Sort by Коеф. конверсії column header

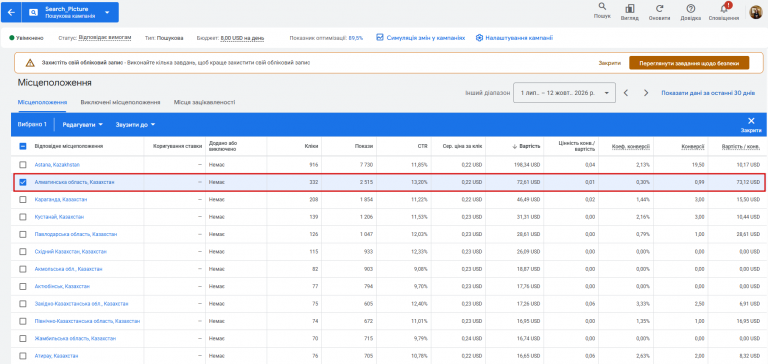click(631, 146)
